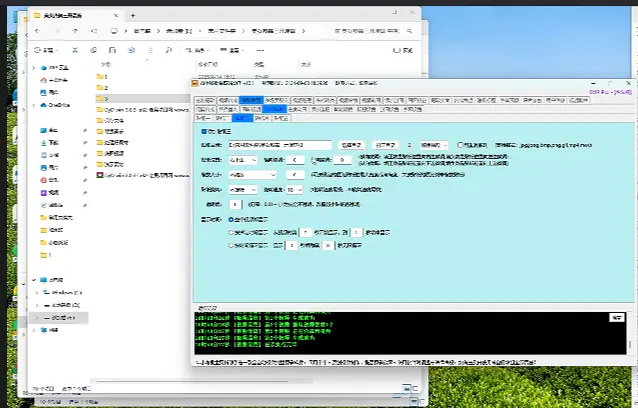638x408 pixels.
Task: Tick the checkbox right of the file path row
Action: (460, 145)
